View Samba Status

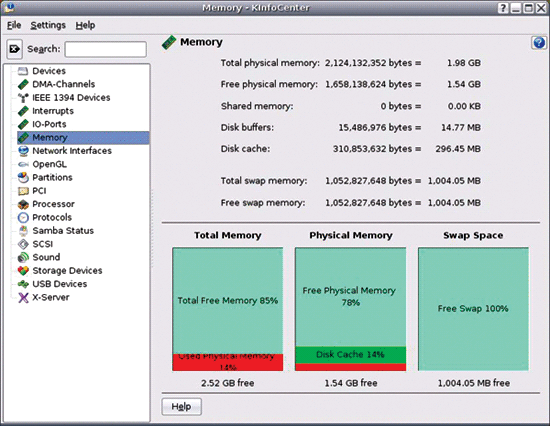point(63,231)
